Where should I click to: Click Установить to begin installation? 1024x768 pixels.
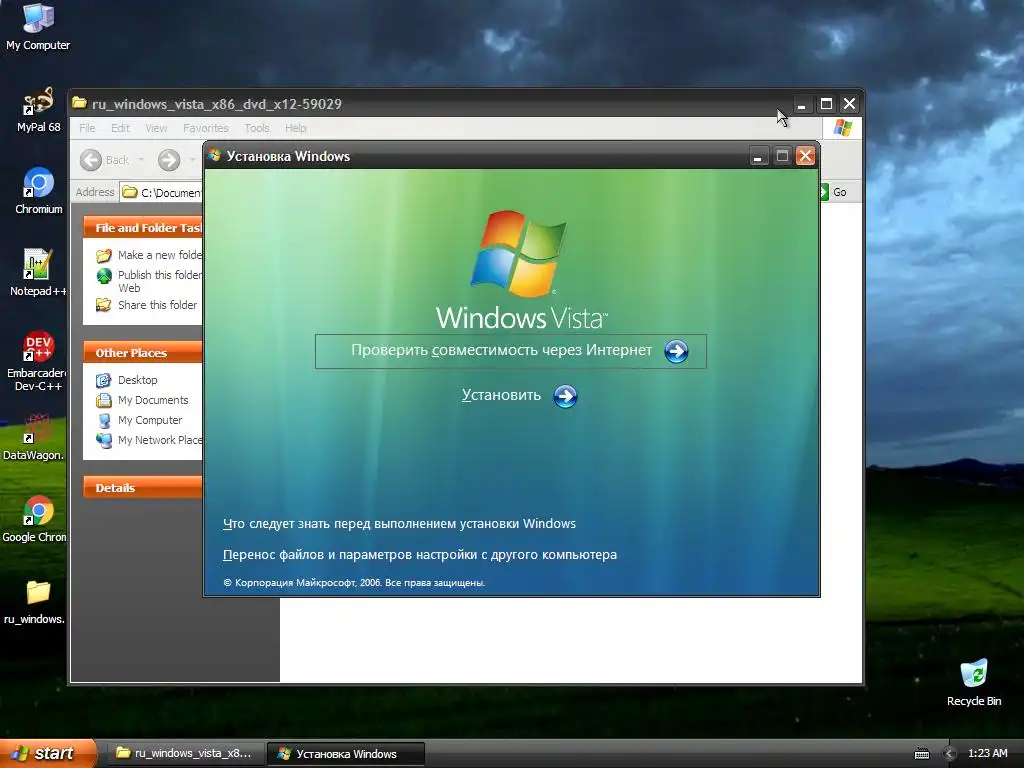pos(502,395)
